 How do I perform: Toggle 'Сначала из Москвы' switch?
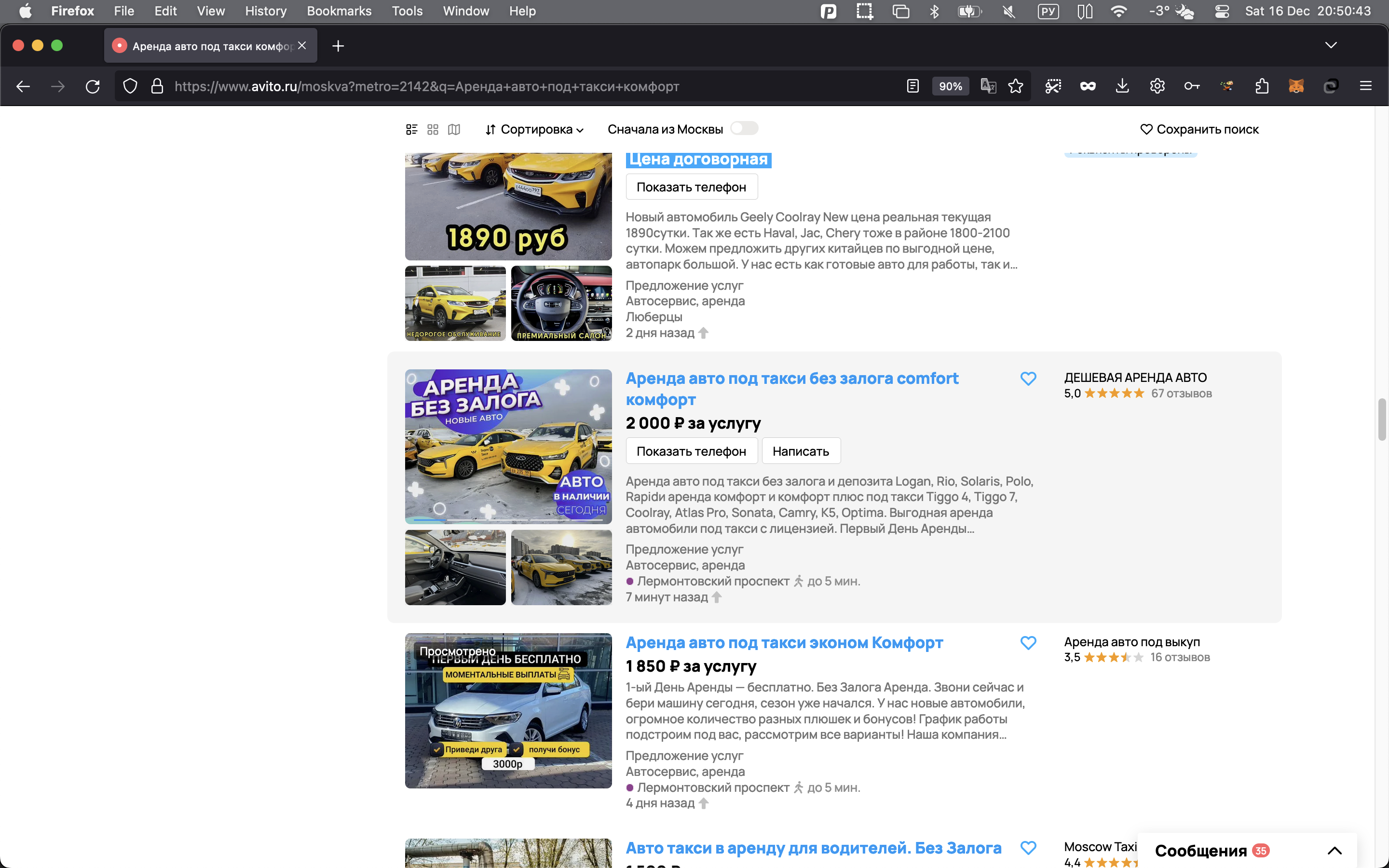(744, 129)
